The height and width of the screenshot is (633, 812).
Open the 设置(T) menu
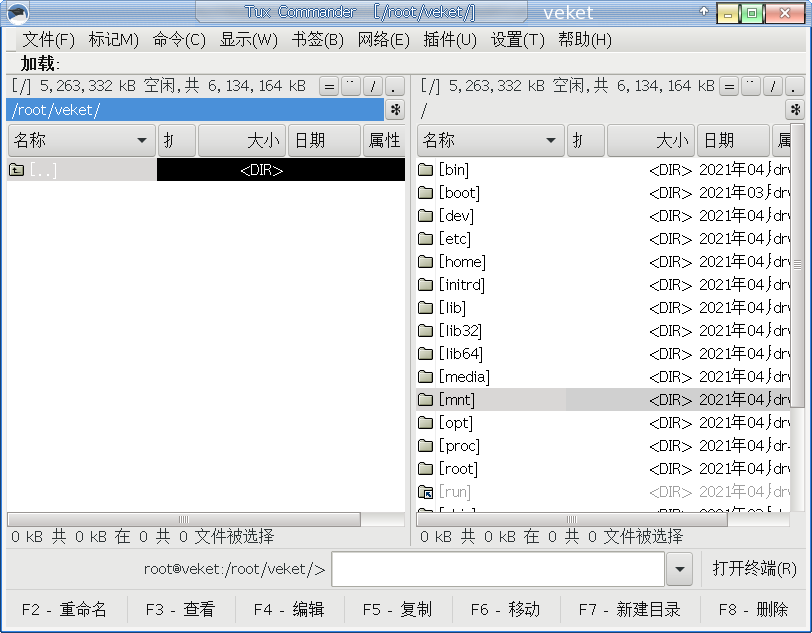518,39
